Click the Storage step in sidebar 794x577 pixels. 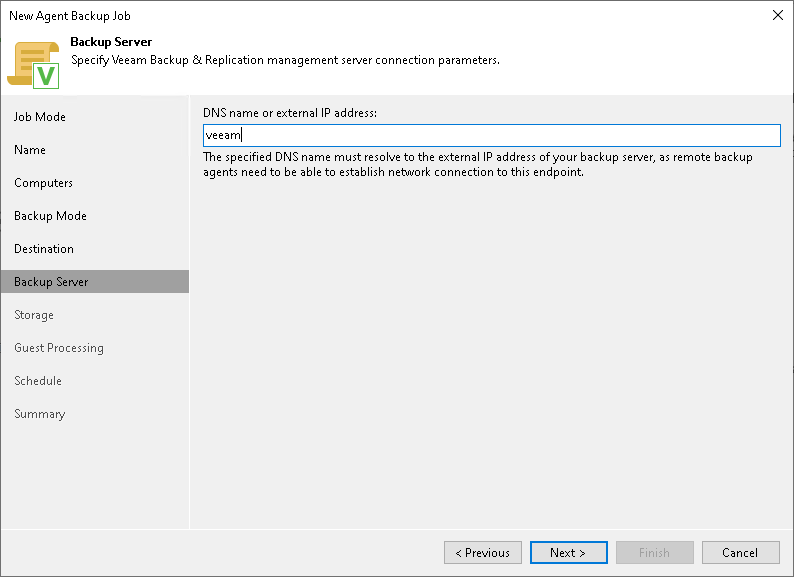[34, 315]
